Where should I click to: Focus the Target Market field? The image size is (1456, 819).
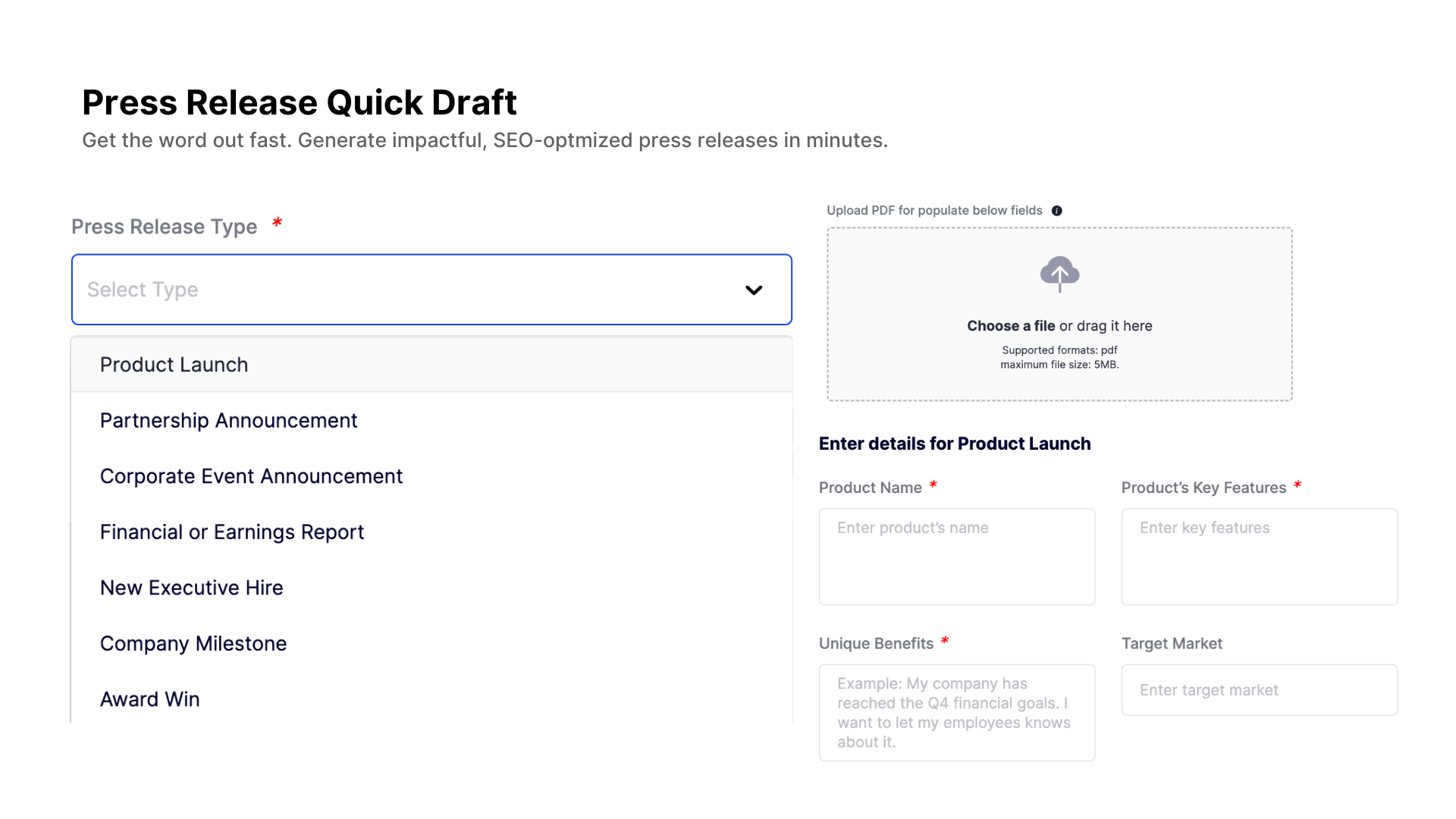point(1260,690)
